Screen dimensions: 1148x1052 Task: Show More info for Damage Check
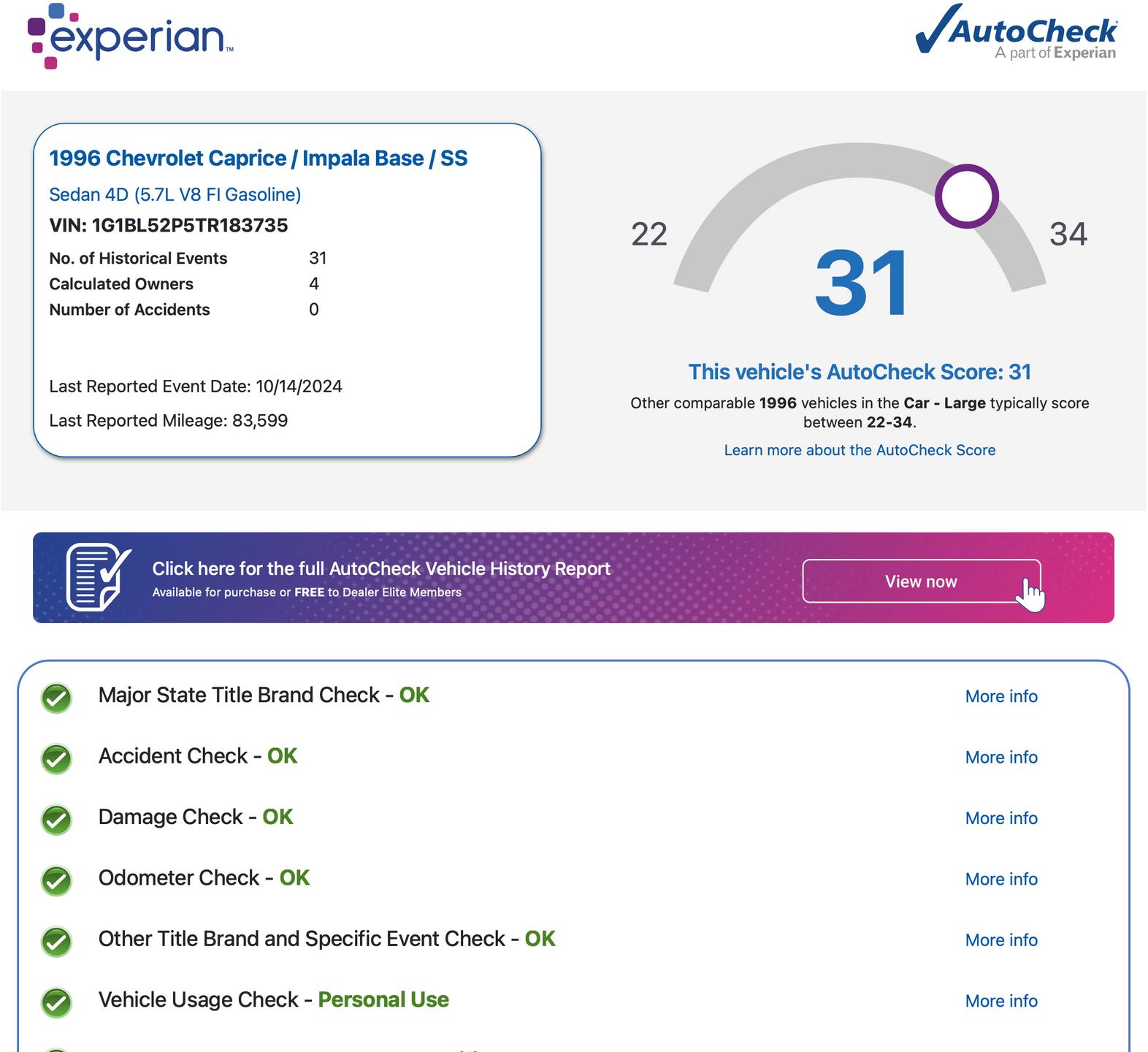pyautogui.click(x=1000, y=818)
